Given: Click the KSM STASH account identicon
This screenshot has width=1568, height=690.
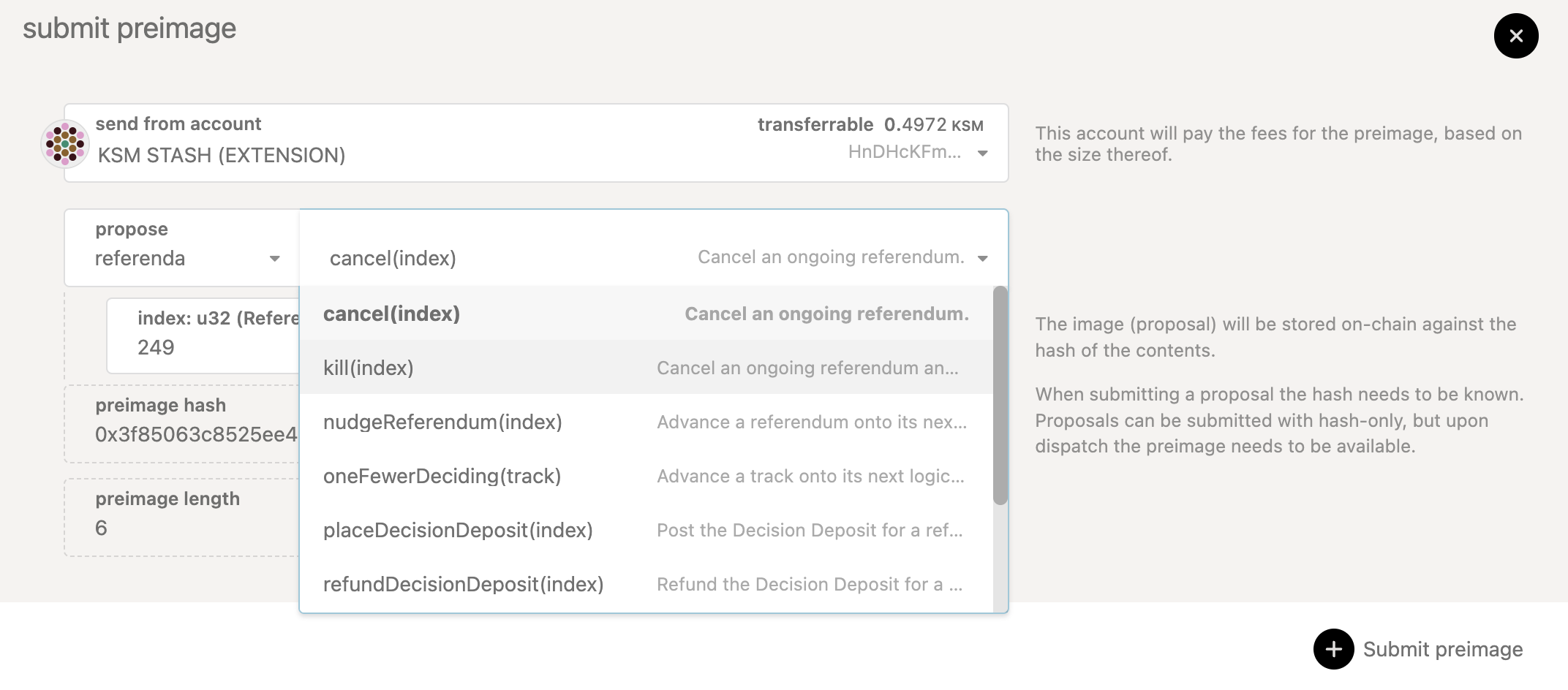Looking at the screenshot, I should pos(67,143).
